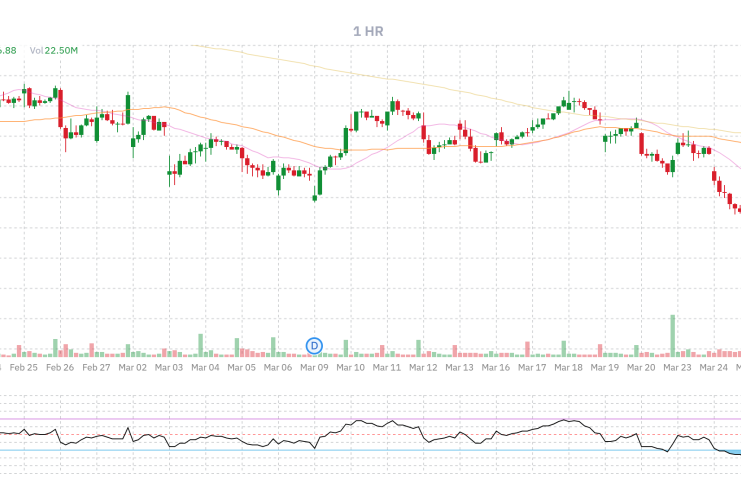Click the Mar 02 date label
Screen dimensions: 741x486
click(x=133, y=367)
